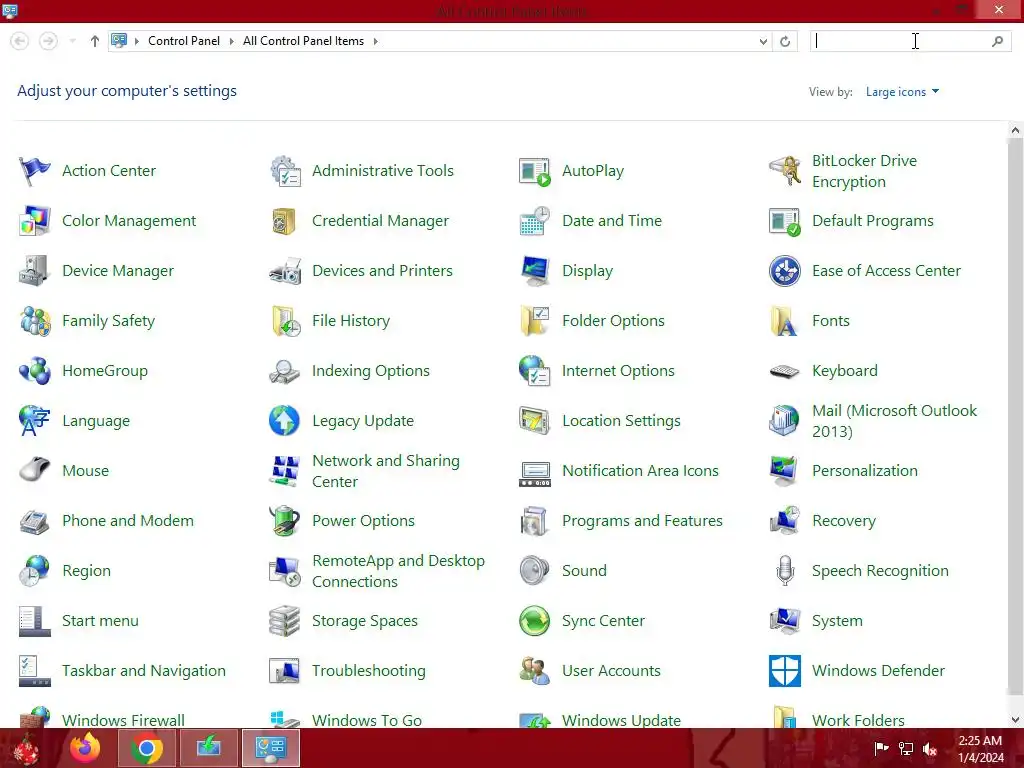Image resolution: width=1024 pixels, height=768 pixels.
Task: Open the Display monitor icon
Action: pos(535,271)
